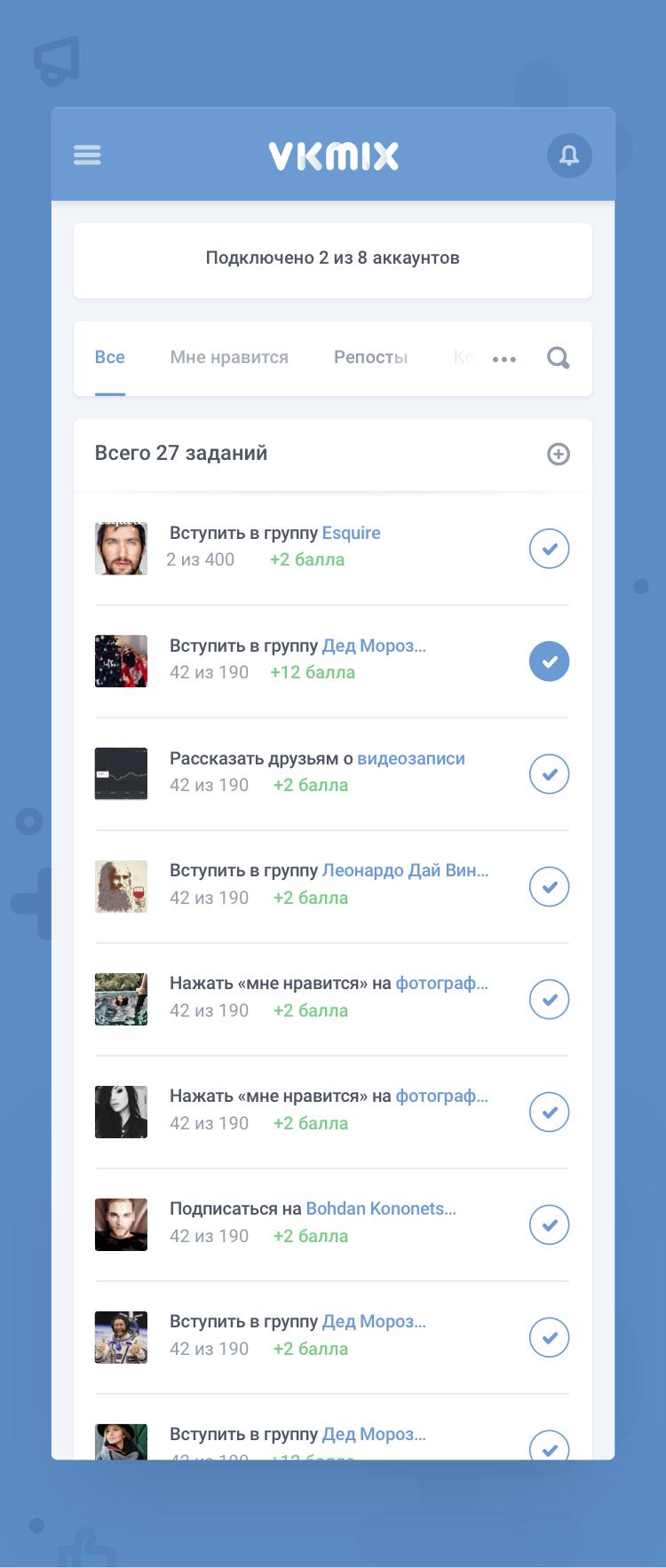
Task: Open the Леонардо Дай Вин sketch thumbnail
Action: click(121, 886)
